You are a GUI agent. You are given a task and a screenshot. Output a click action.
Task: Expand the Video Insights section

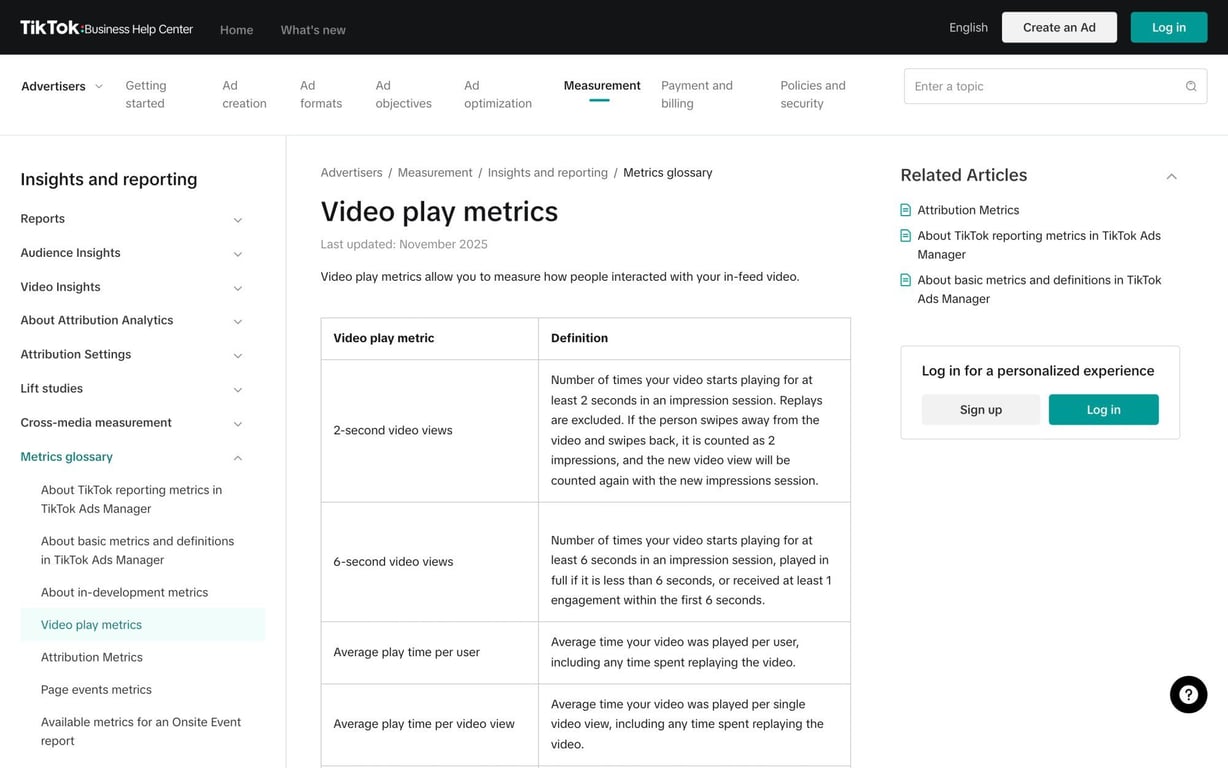[x=237, y=288]
